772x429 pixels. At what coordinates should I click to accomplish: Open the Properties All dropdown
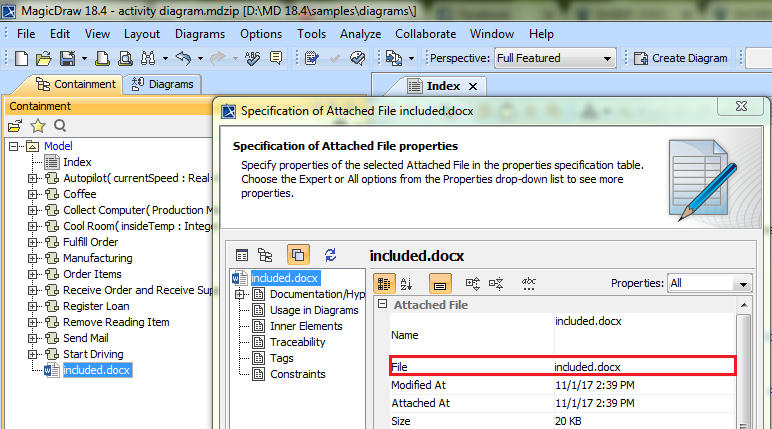(x=709, y=284)
